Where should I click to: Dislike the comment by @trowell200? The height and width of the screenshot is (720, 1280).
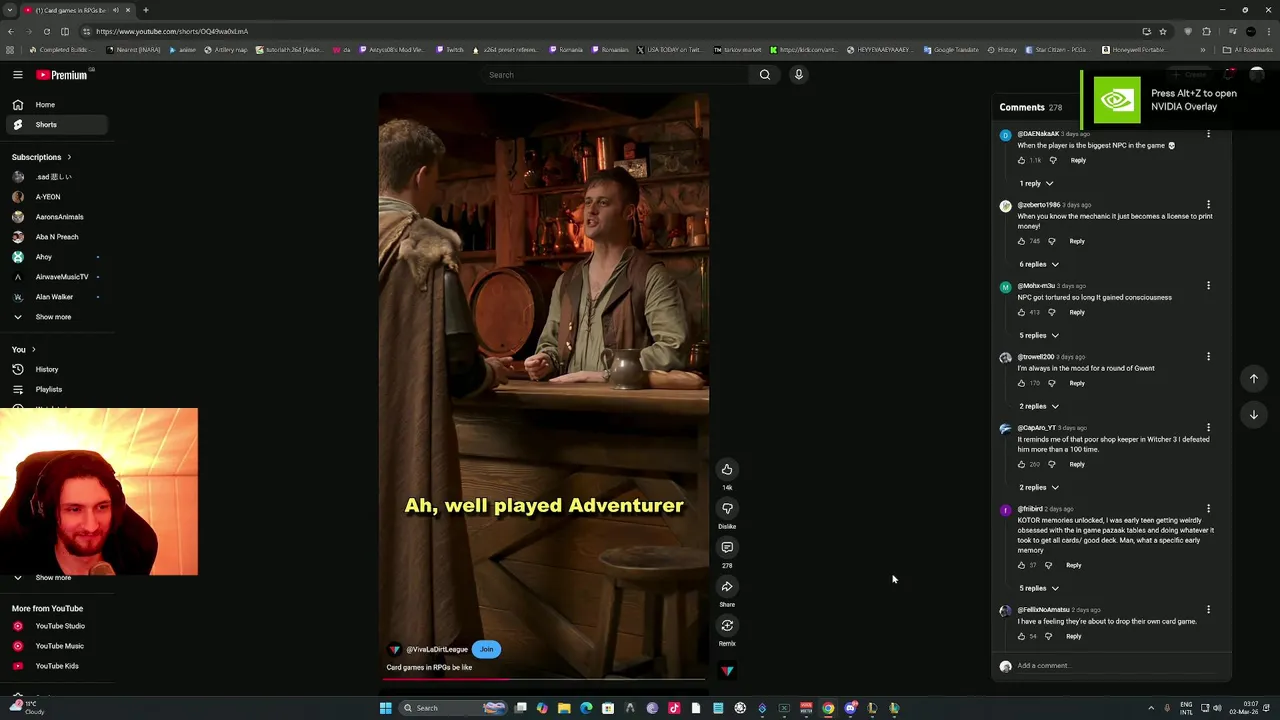(x=1052, y=383)
